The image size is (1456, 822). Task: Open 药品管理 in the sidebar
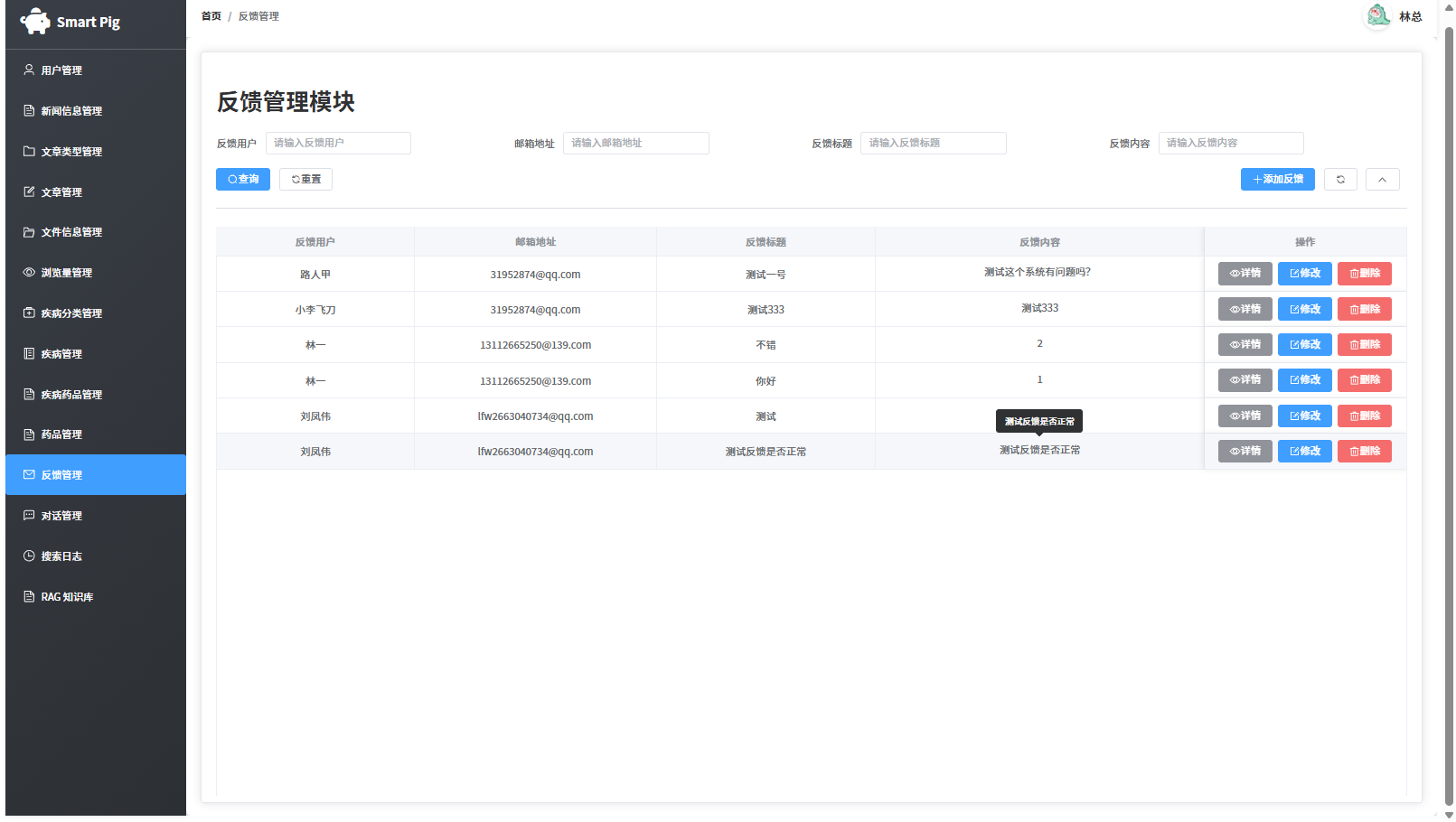(96, 434)
